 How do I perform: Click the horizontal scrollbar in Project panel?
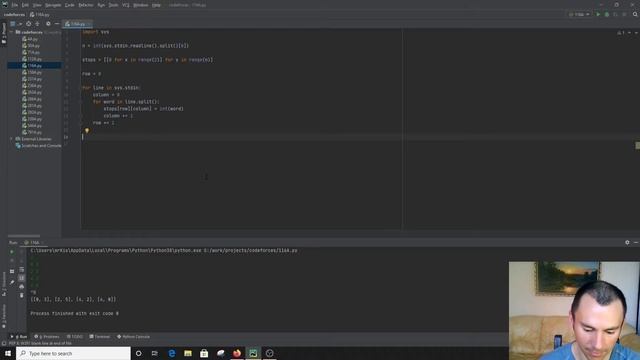[24, 236]
